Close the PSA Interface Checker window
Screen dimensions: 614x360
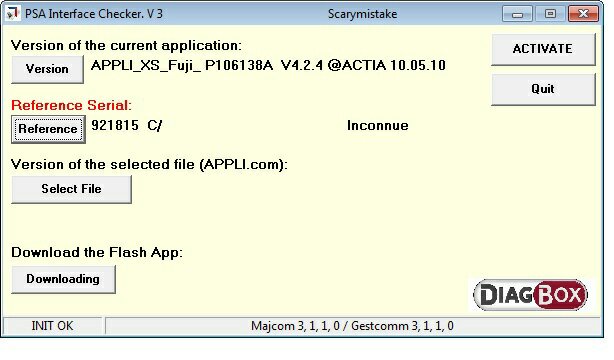[583, 14]
